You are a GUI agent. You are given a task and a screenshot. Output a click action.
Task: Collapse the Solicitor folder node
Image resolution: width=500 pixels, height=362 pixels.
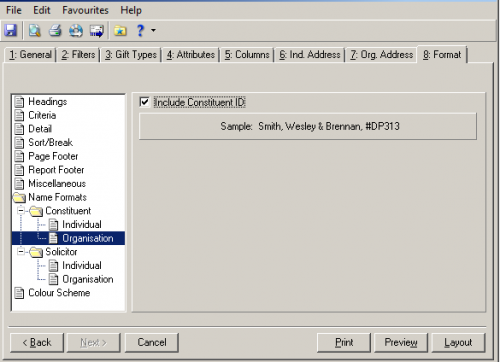point(21,252)
